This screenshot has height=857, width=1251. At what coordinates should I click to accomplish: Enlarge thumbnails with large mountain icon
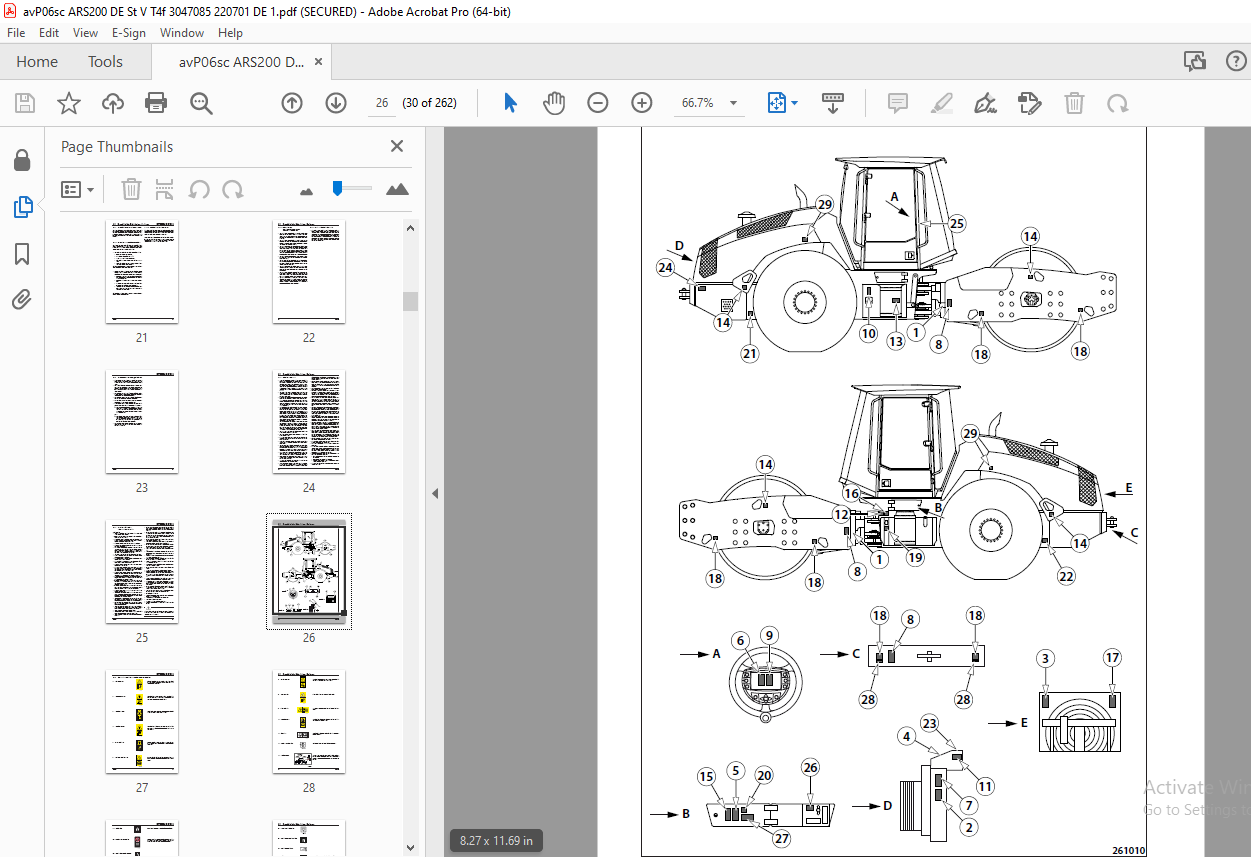[397, 188]
